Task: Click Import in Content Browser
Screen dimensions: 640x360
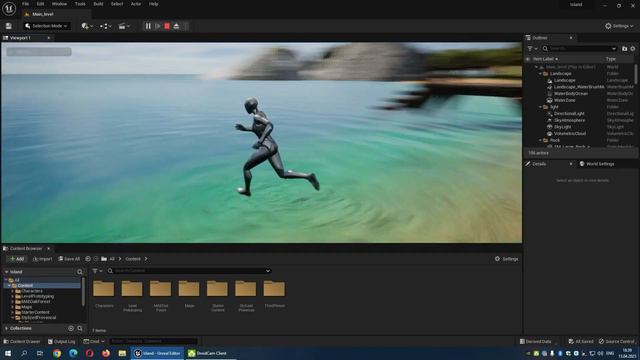Action: click(42, 259)
